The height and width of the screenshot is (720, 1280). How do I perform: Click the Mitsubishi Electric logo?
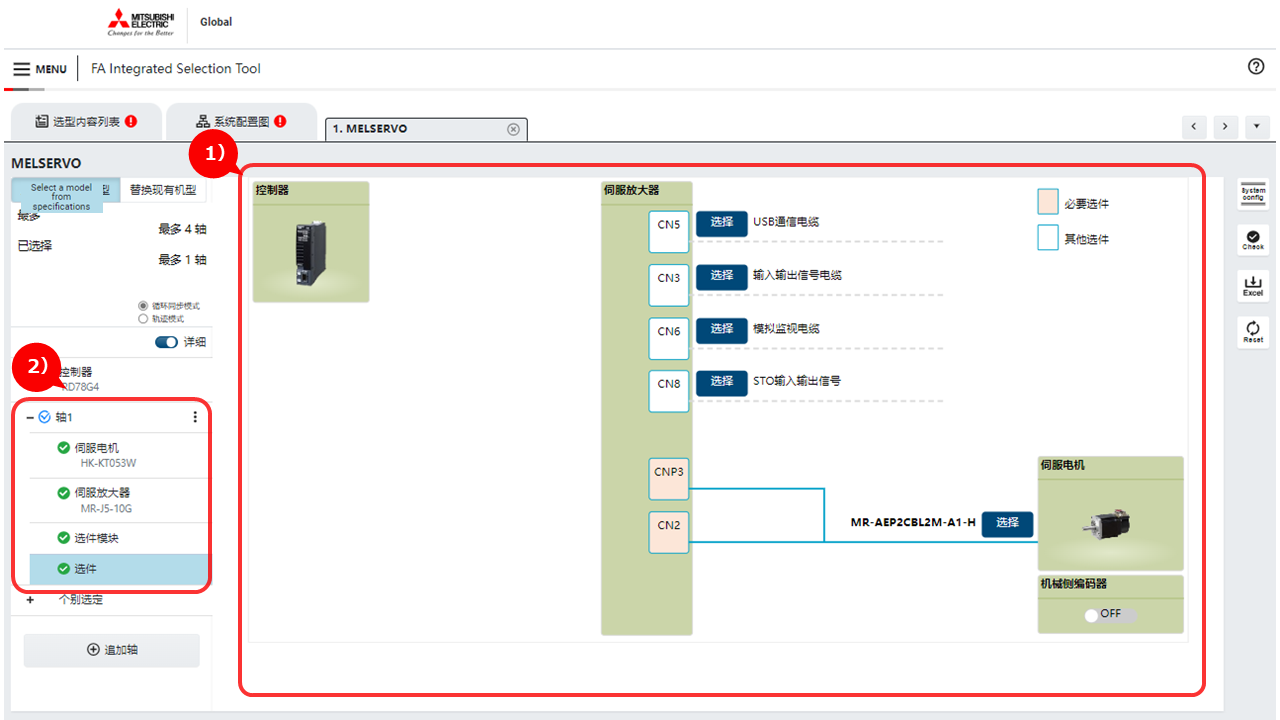click(x=140, y=22)
